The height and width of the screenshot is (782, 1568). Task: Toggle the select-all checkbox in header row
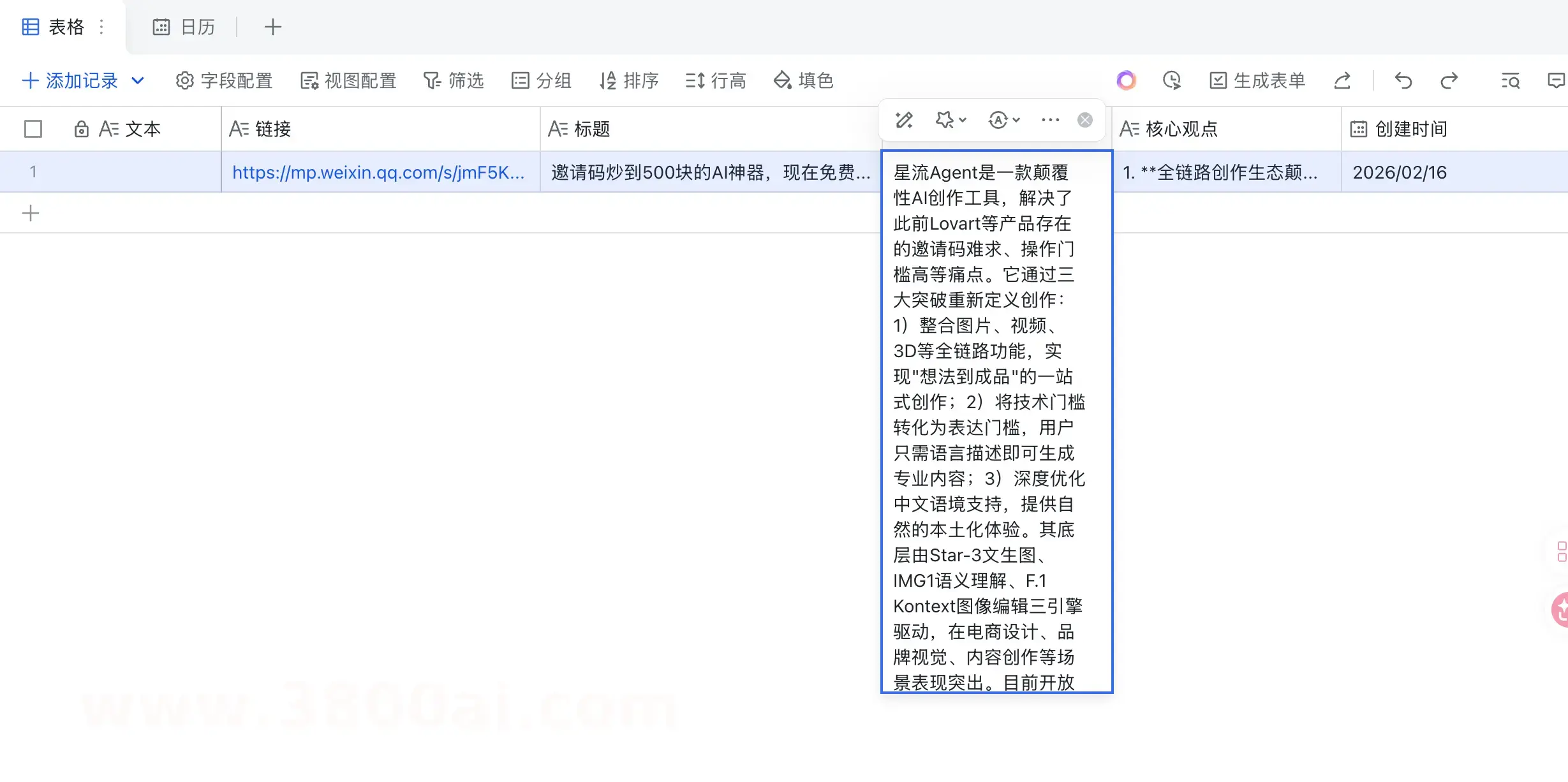(x=33, y=128)
